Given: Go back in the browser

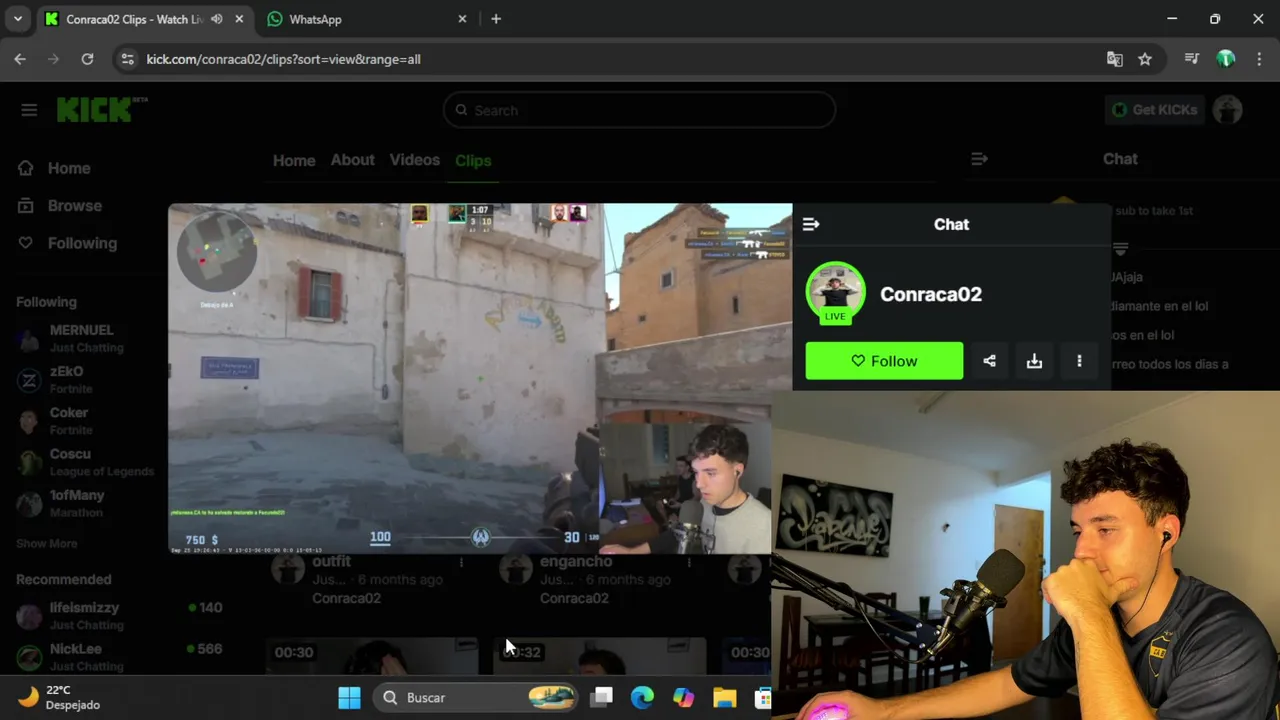Looking at the screenshot, I should click(20, 59).
